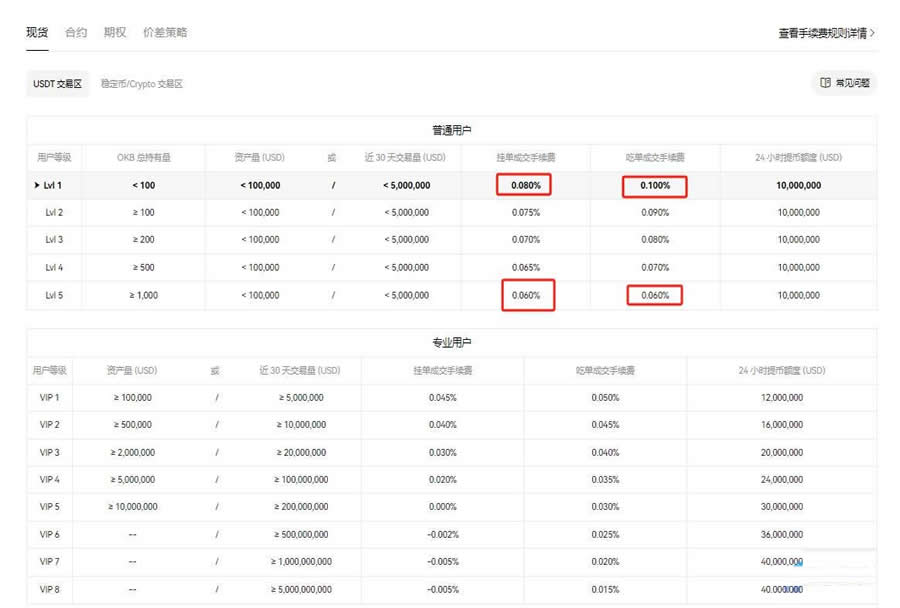900x608 pixels.
Task: Switch to the 现货 tab
Action: coord(37,32)
